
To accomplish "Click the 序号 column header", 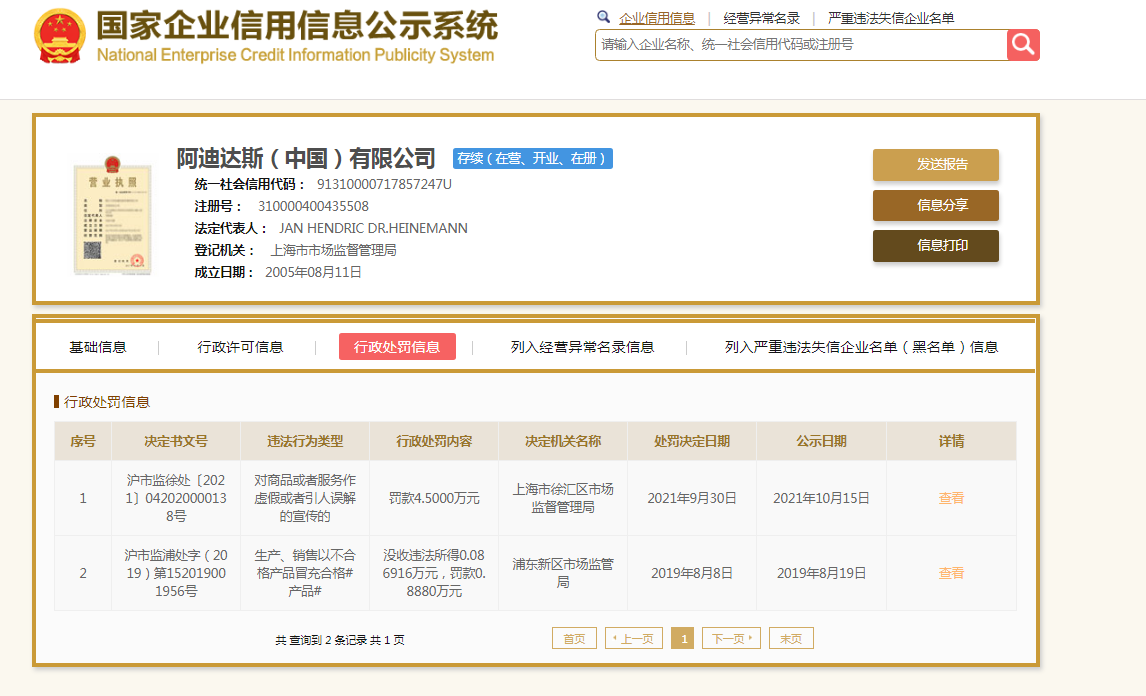I will pyautogui.click(x=83, y=441).
